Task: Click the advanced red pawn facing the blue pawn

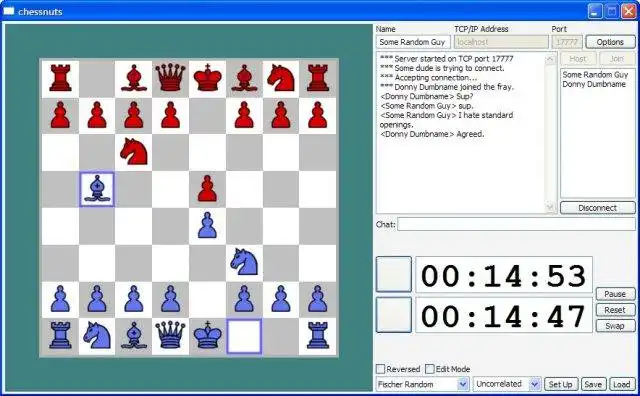Action: pos(207,189)
